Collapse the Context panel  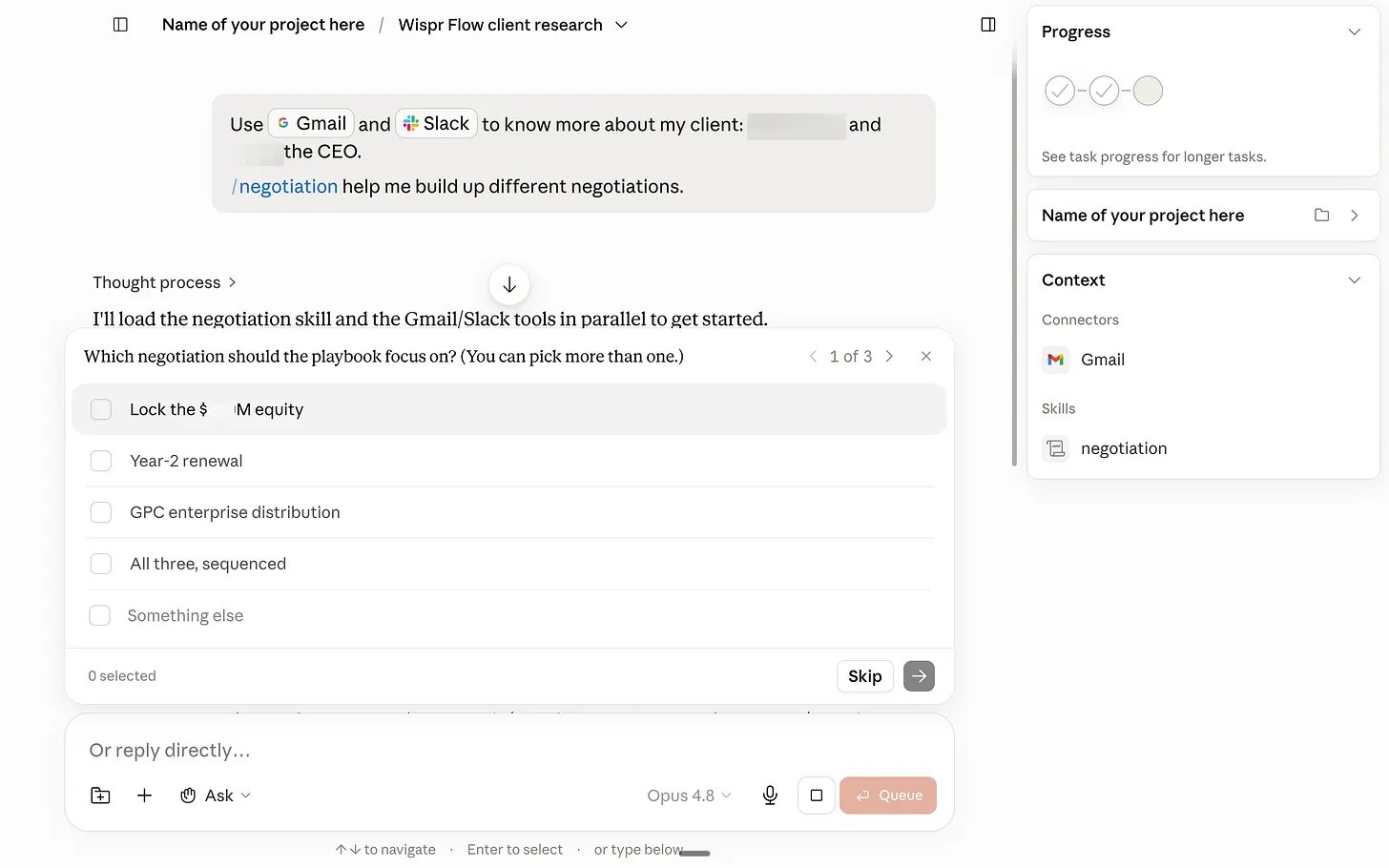[1354, 280]
